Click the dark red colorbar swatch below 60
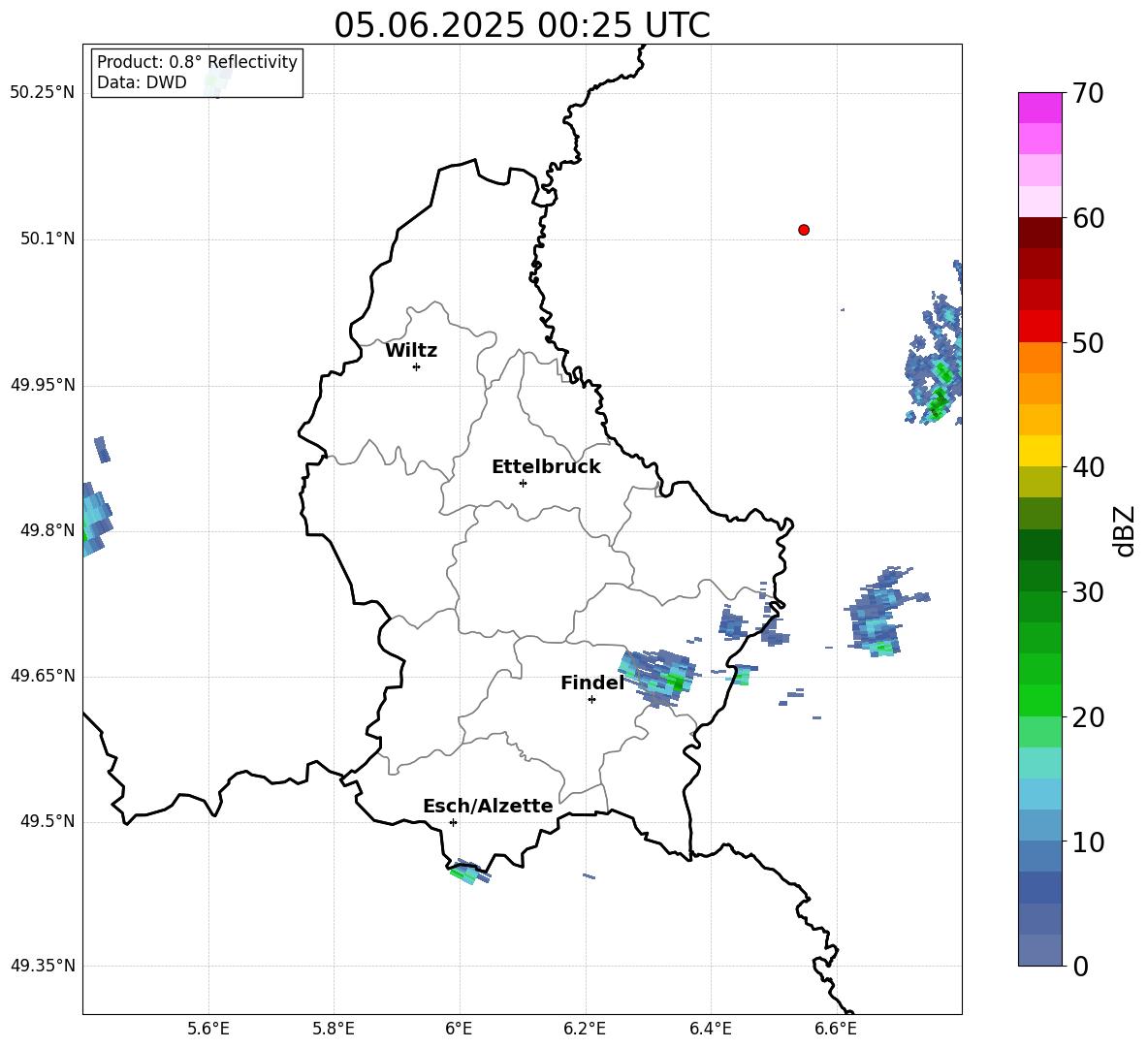This screenshot has width=1148, height=1048. tap(1040, 234)
